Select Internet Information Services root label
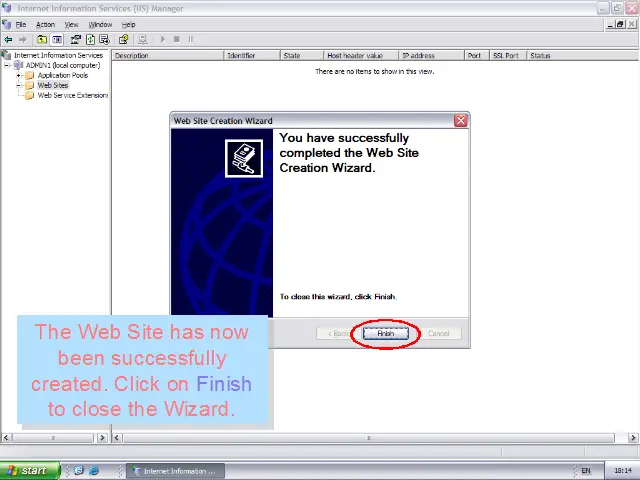640x480 pixels. tap(58, 55)
